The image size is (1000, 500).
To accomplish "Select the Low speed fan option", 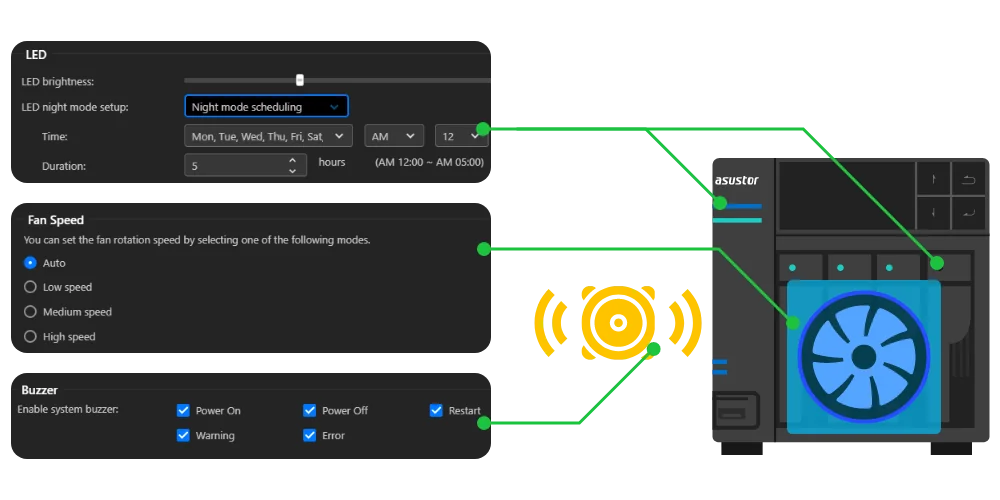I will pos(30,287).
